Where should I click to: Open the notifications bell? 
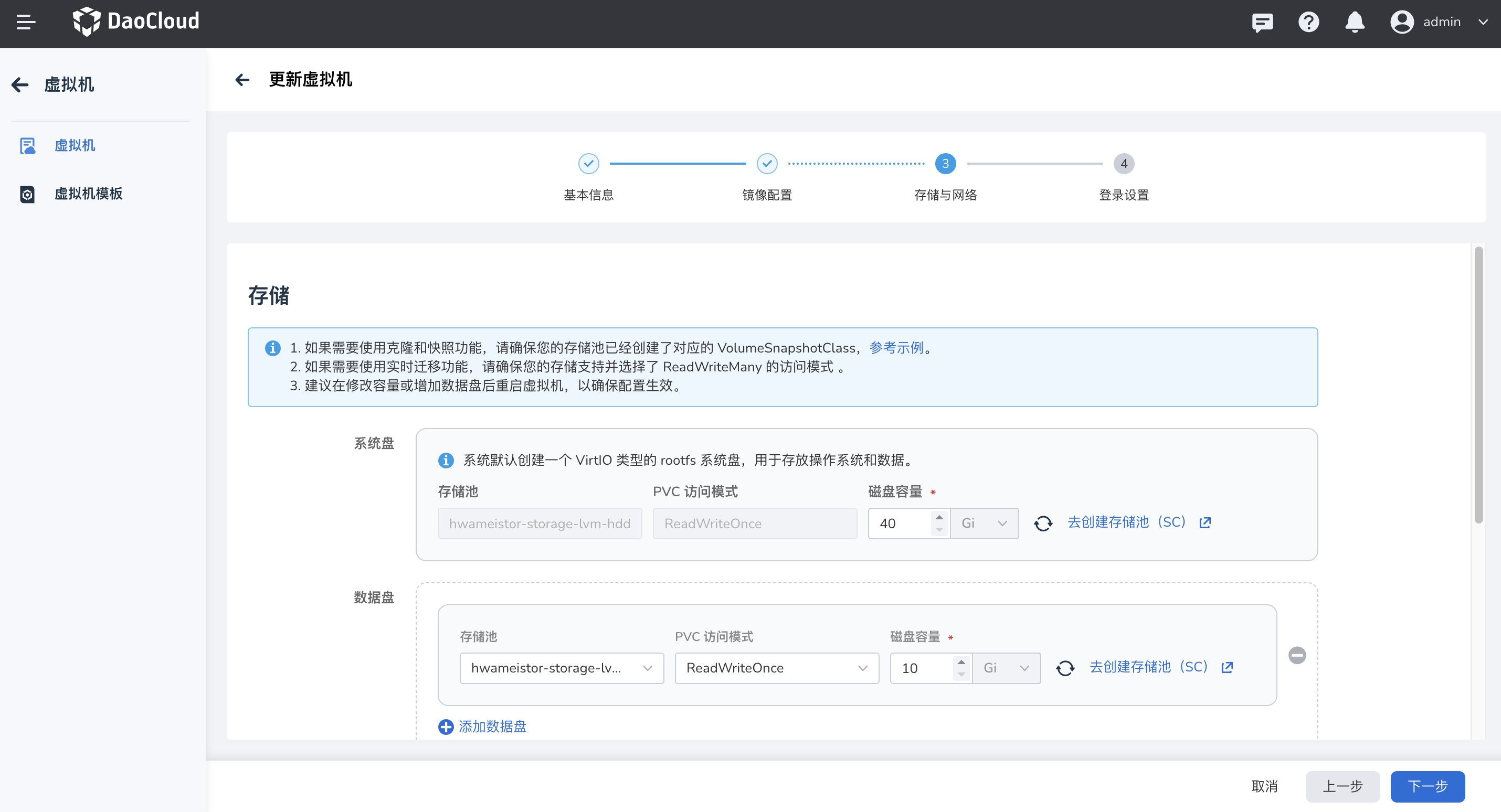click(x=1354, y=22)
